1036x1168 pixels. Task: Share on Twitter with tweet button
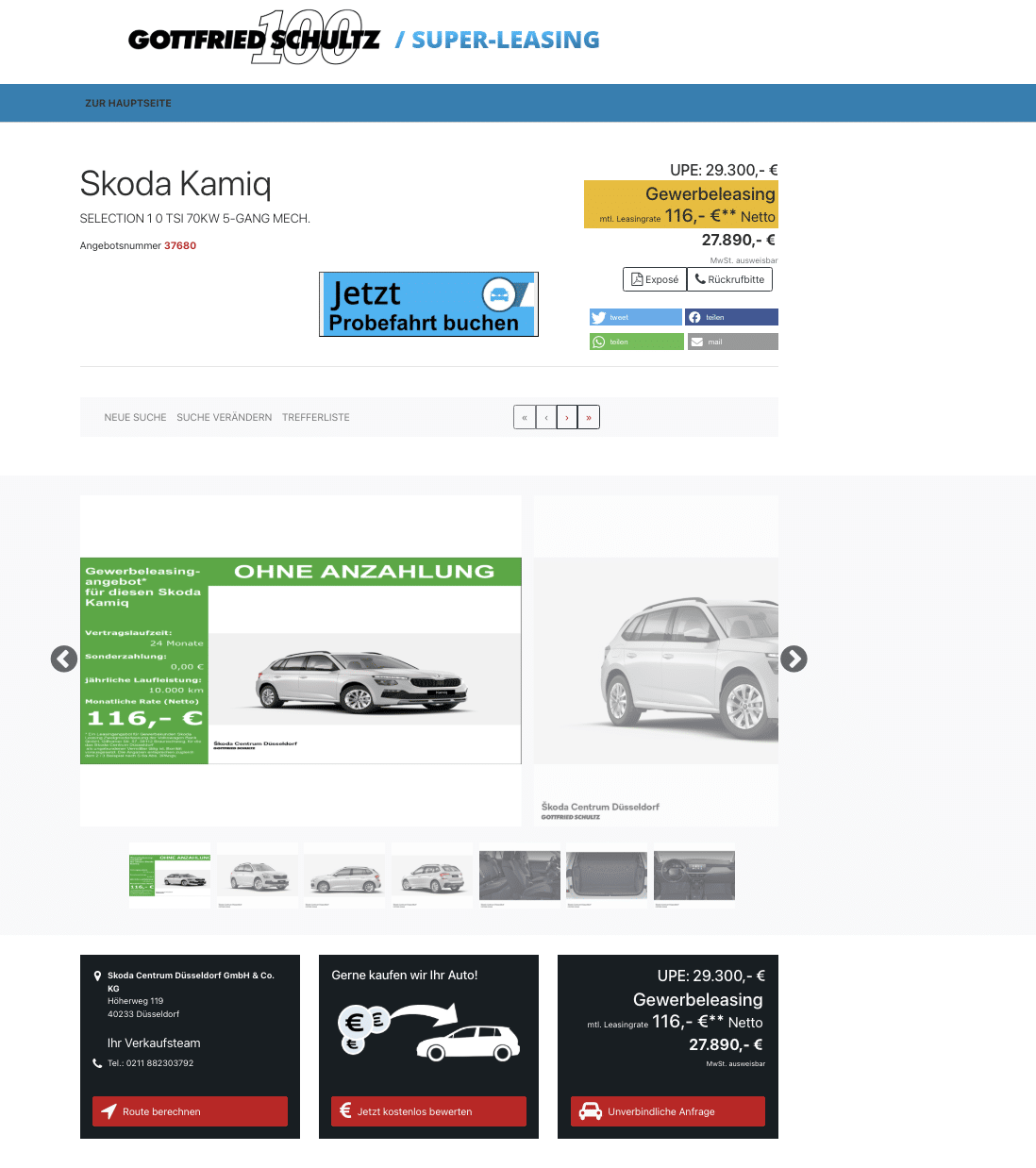point(636,317)
